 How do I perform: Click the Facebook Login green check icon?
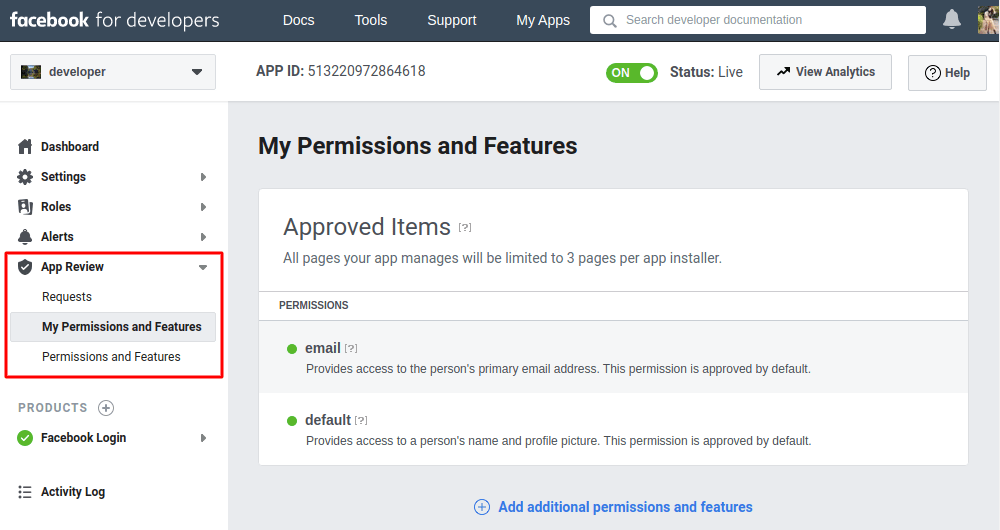[x=25, y=438]
